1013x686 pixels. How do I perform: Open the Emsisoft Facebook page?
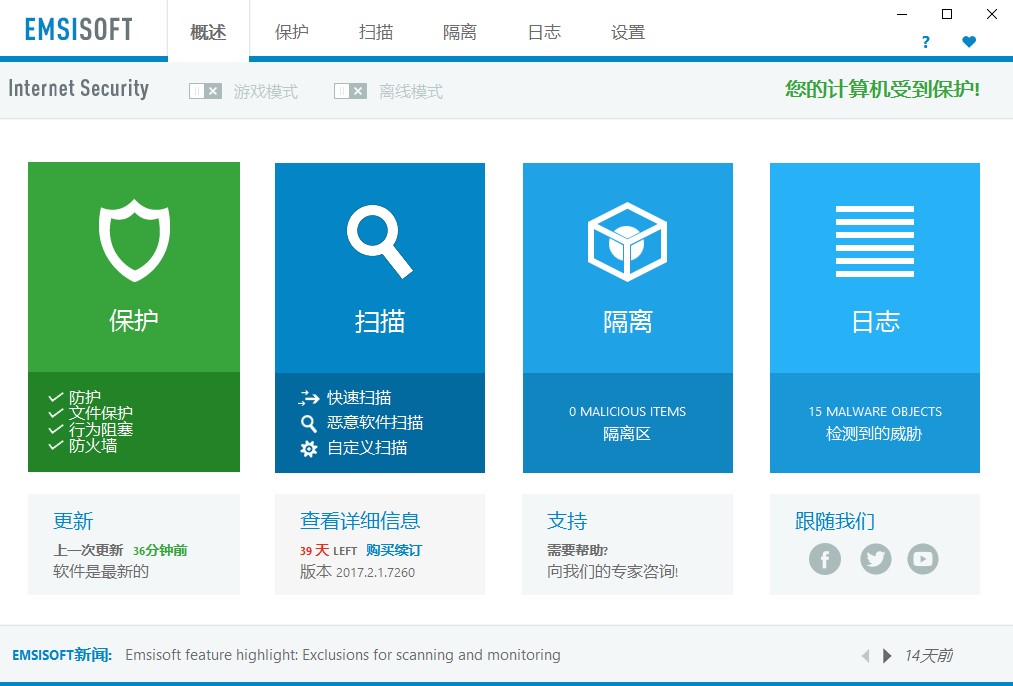(x=825, y=559)
